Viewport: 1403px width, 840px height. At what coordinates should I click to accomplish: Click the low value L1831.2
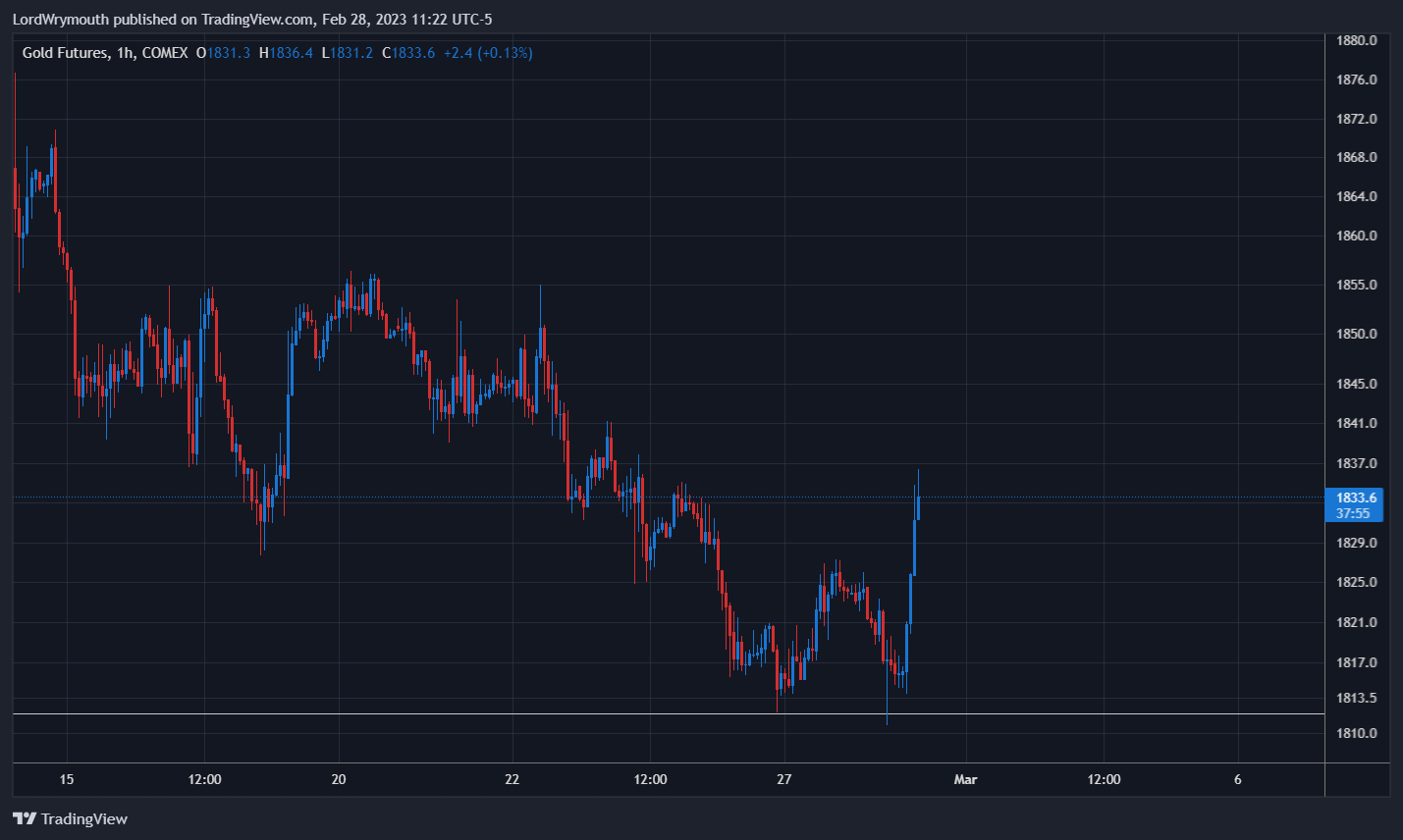click(x=348, y=53)
